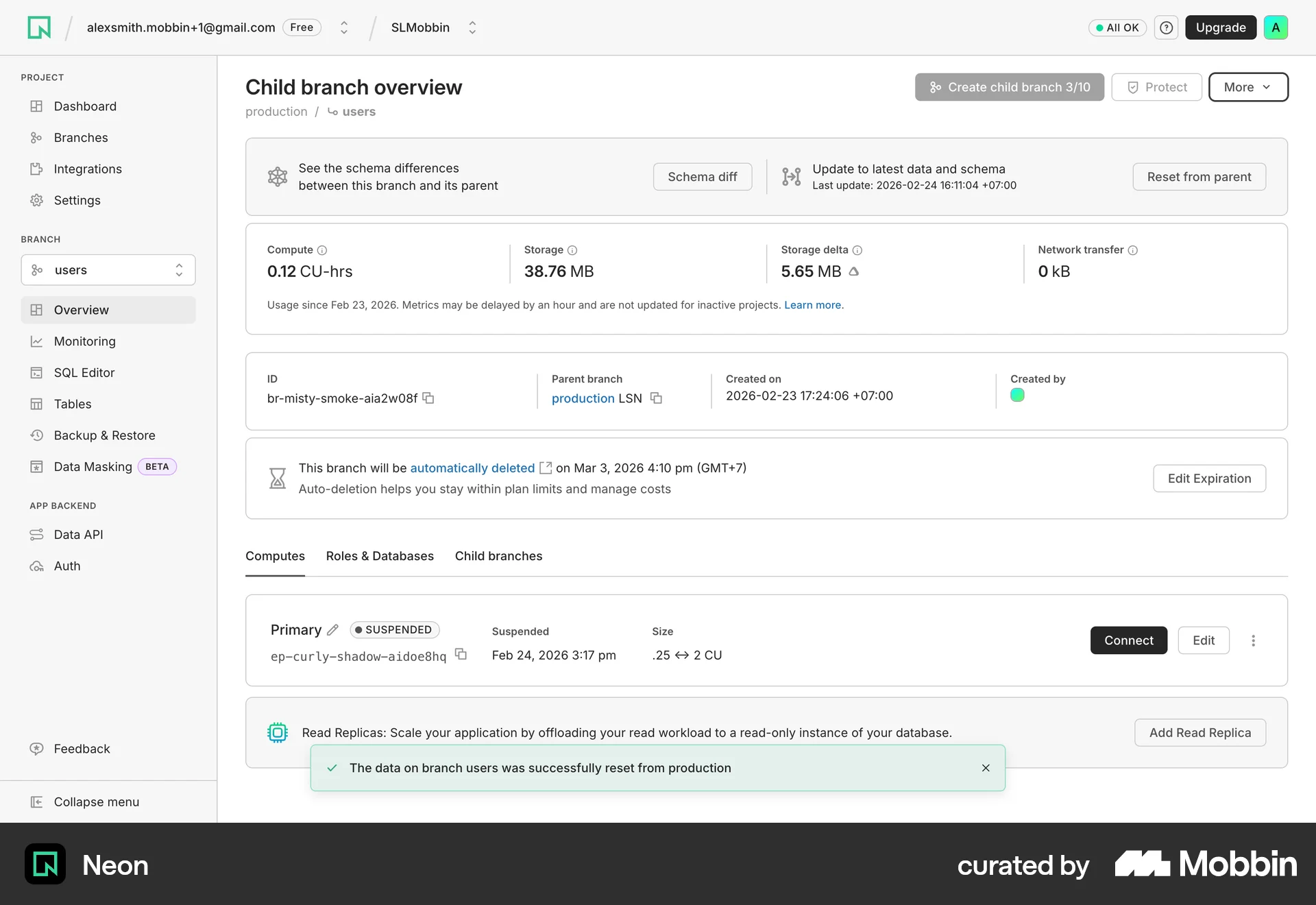
Task: Click the 38.76 MB storage value
Action: coord(559,271)
